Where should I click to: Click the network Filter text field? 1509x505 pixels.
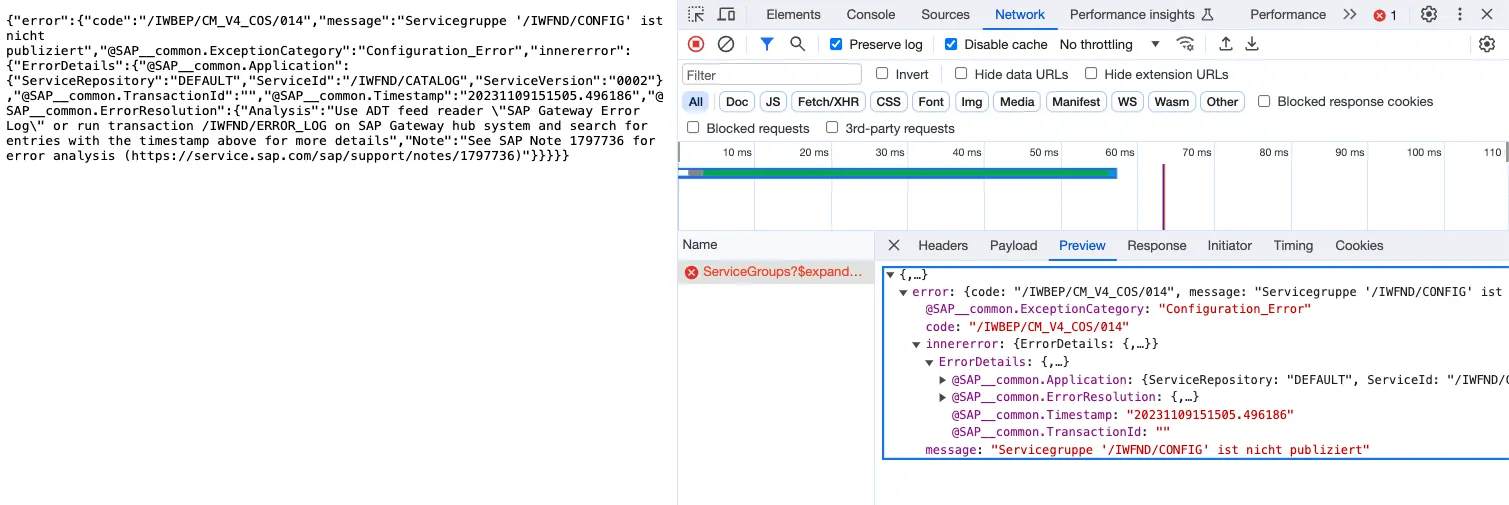tap(771, 75)
